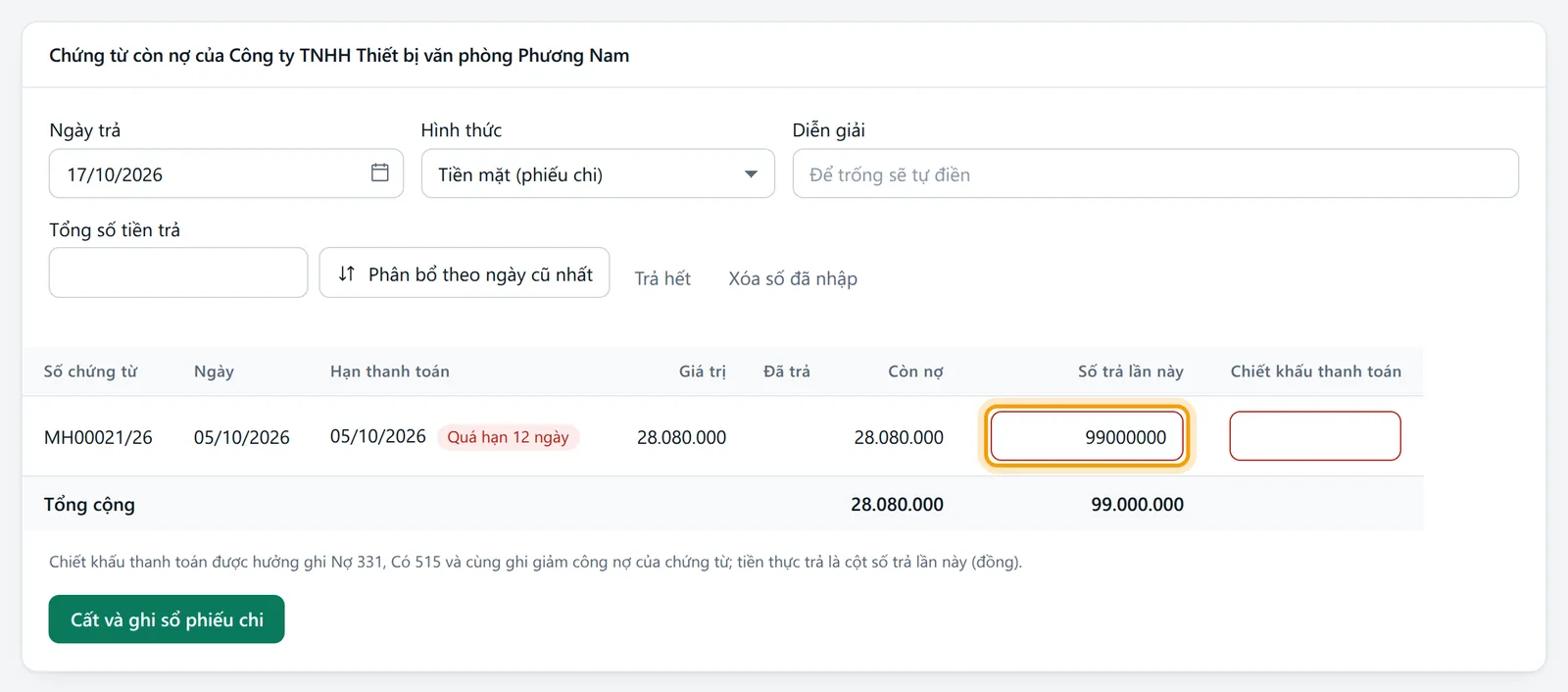Click Tổng cộng row label

coord(89,505)
